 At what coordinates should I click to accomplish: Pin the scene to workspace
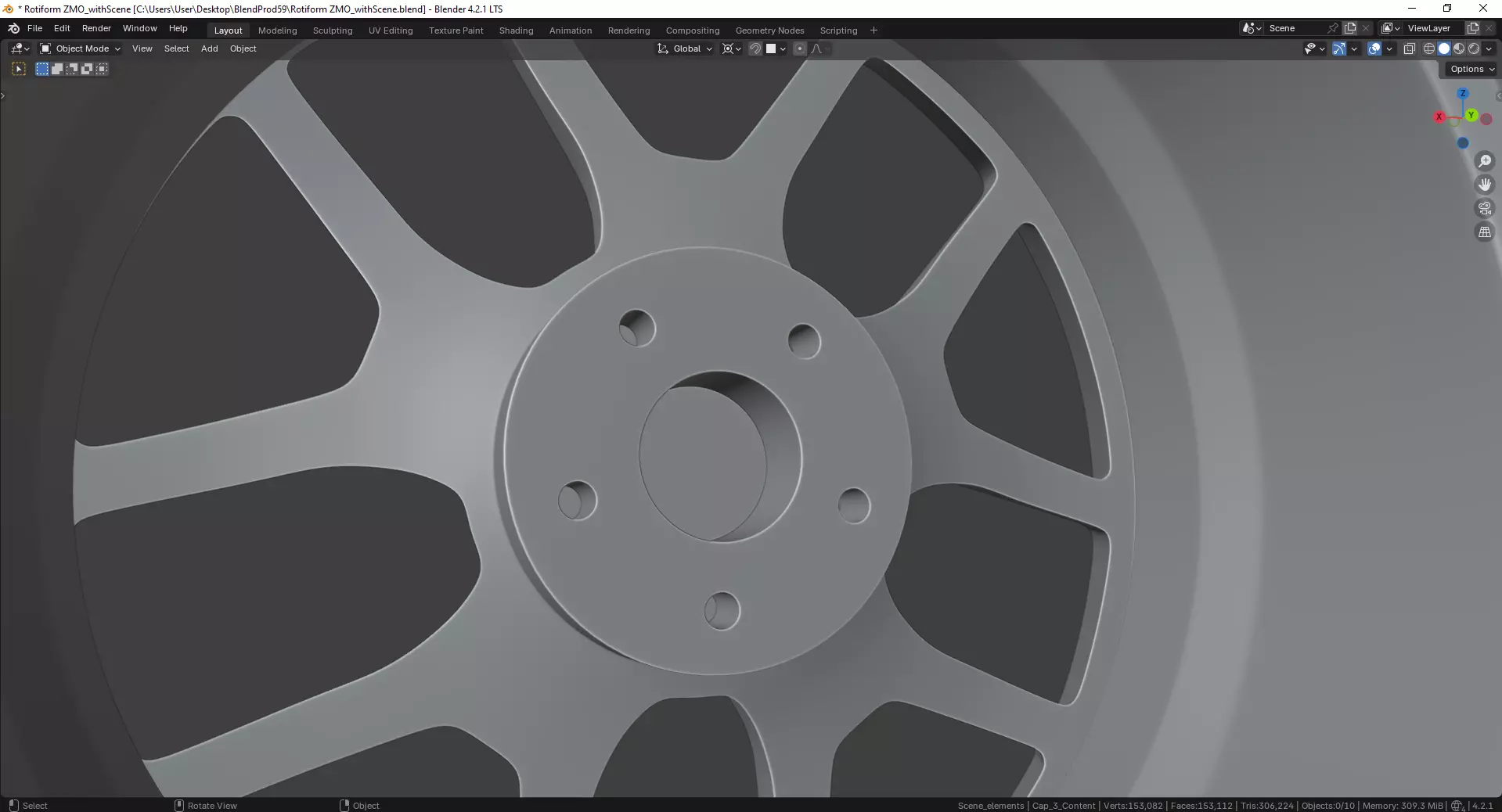(x=1332, y=28)
